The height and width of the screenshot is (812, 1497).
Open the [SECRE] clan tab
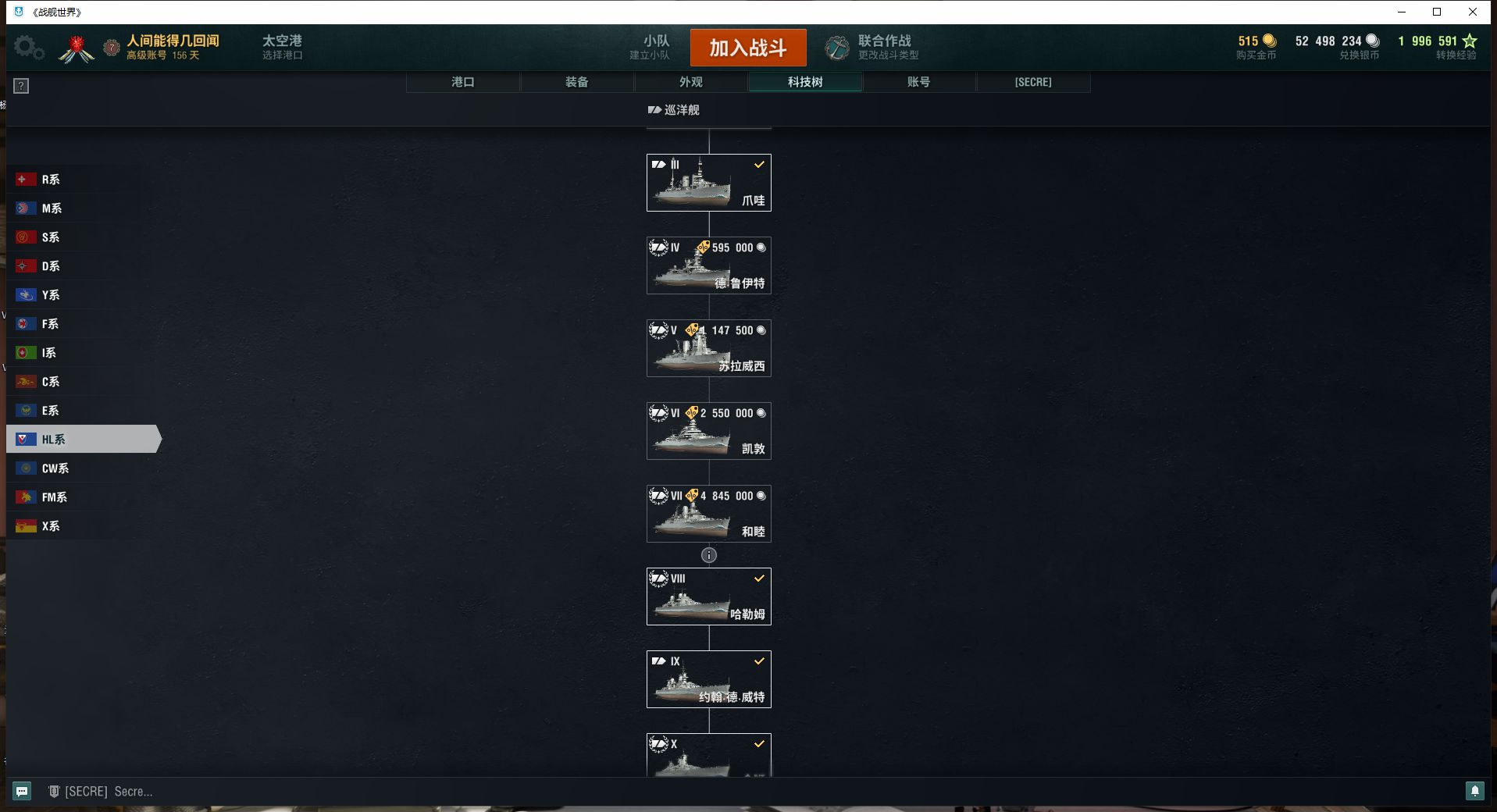pyautogui.click(x=1033, y=82)
